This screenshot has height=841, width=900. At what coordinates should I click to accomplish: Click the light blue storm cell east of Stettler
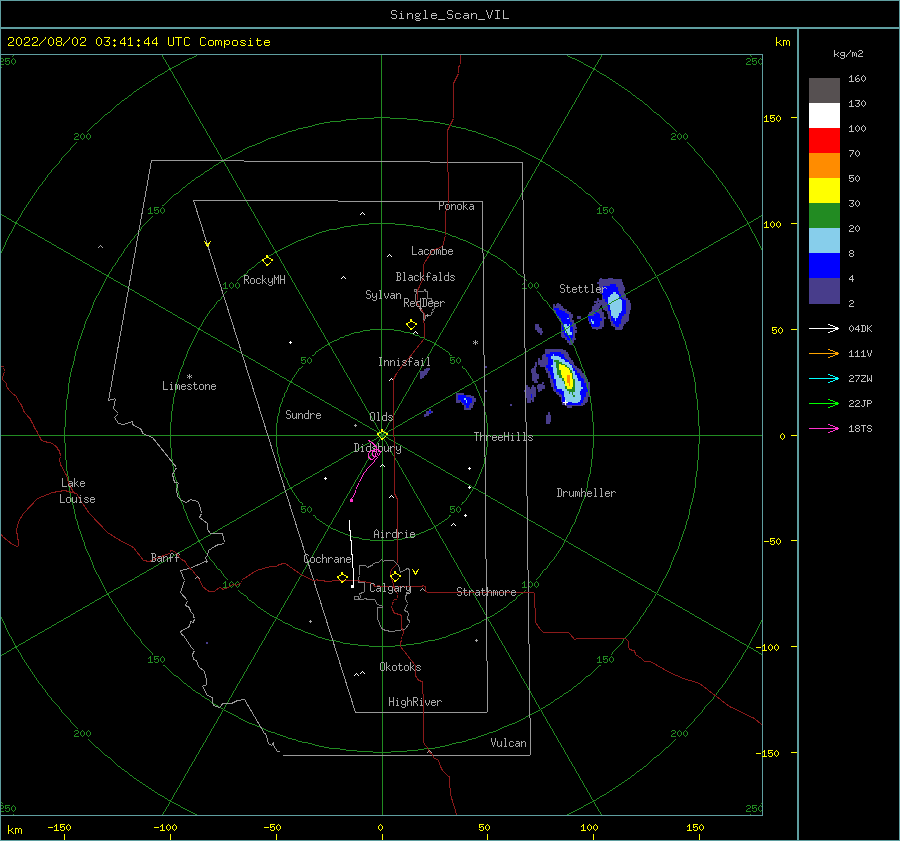[615, 304]
